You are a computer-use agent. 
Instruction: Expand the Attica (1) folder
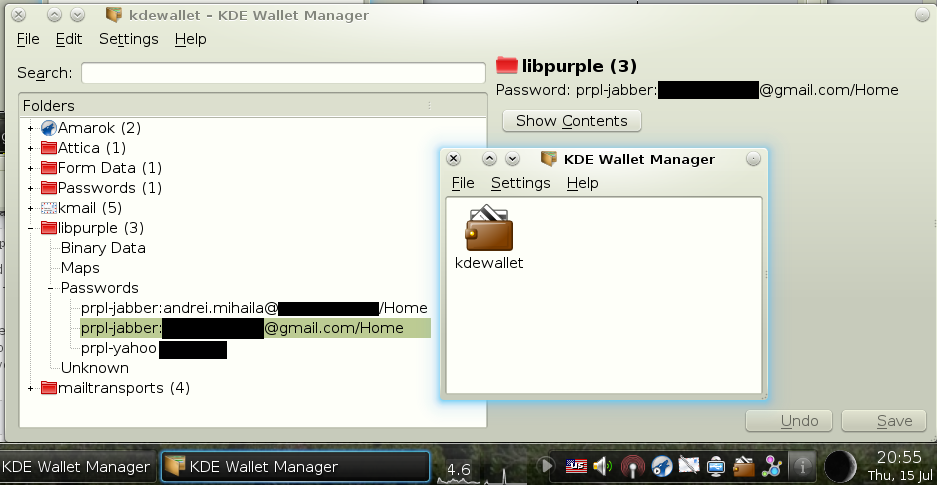30,148
